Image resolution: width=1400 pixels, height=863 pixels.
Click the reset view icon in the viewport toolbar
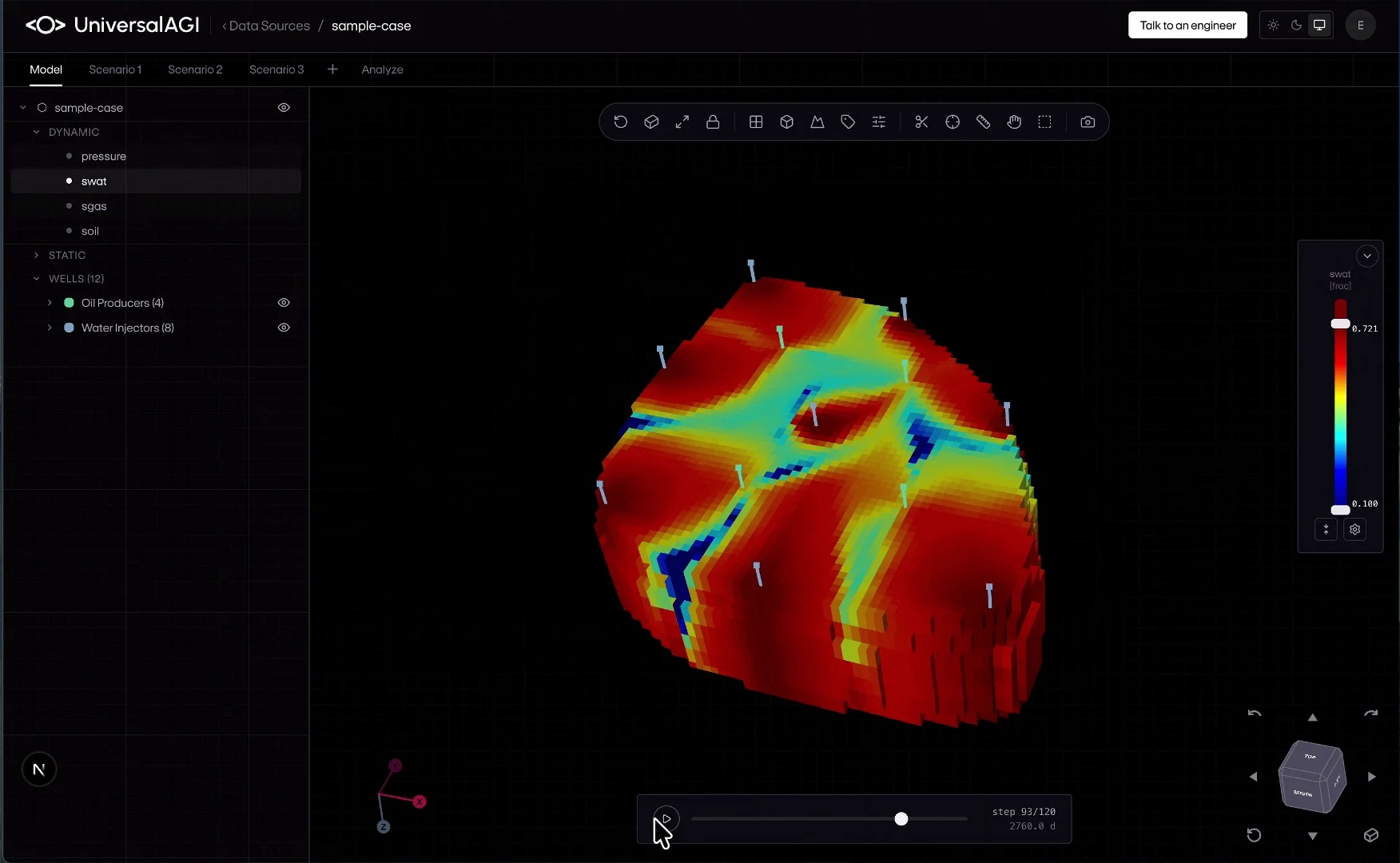621,122
